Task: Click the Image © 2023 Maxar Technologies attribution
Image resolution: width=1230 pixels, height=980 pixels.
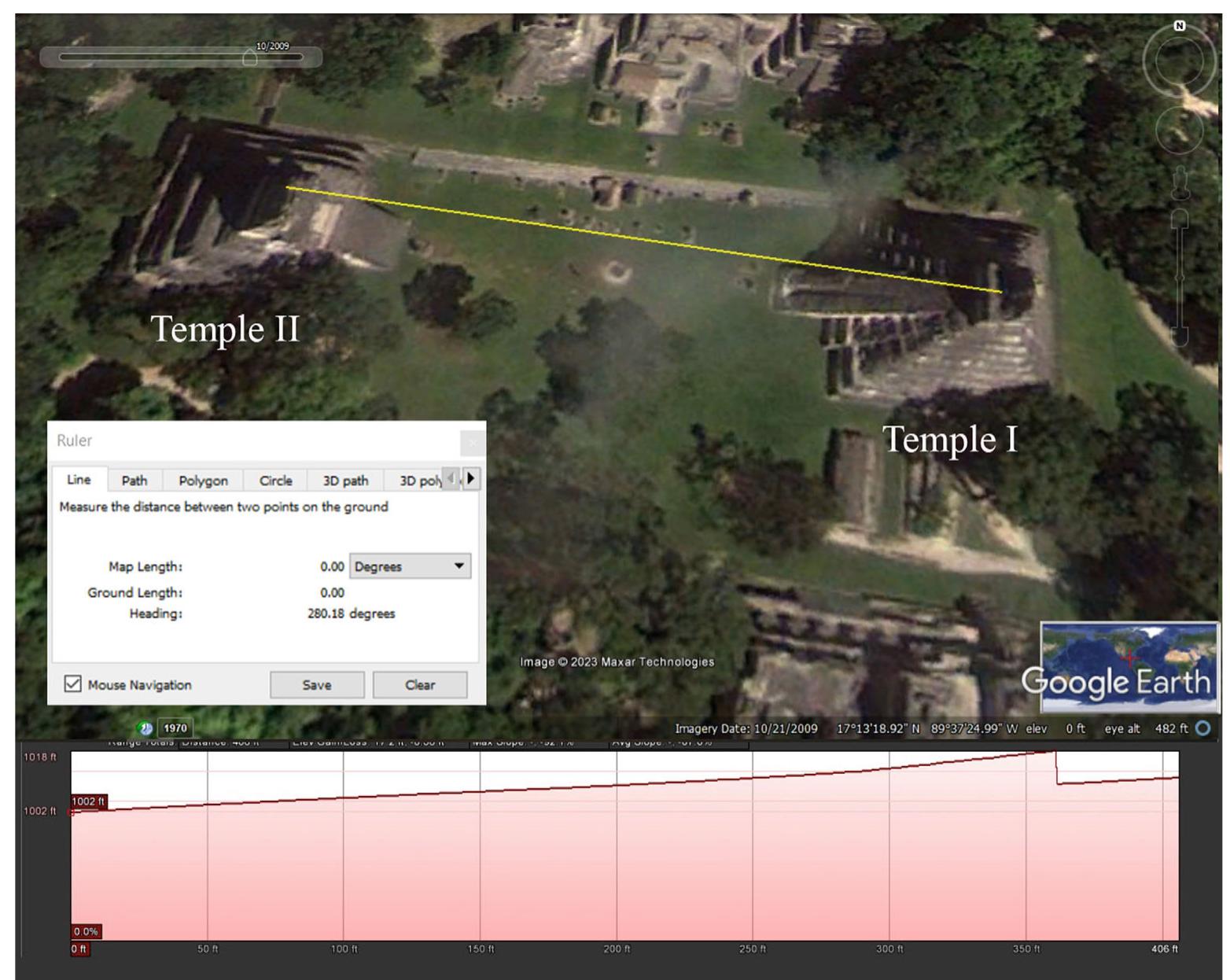Action: click(x=617, y=662)
